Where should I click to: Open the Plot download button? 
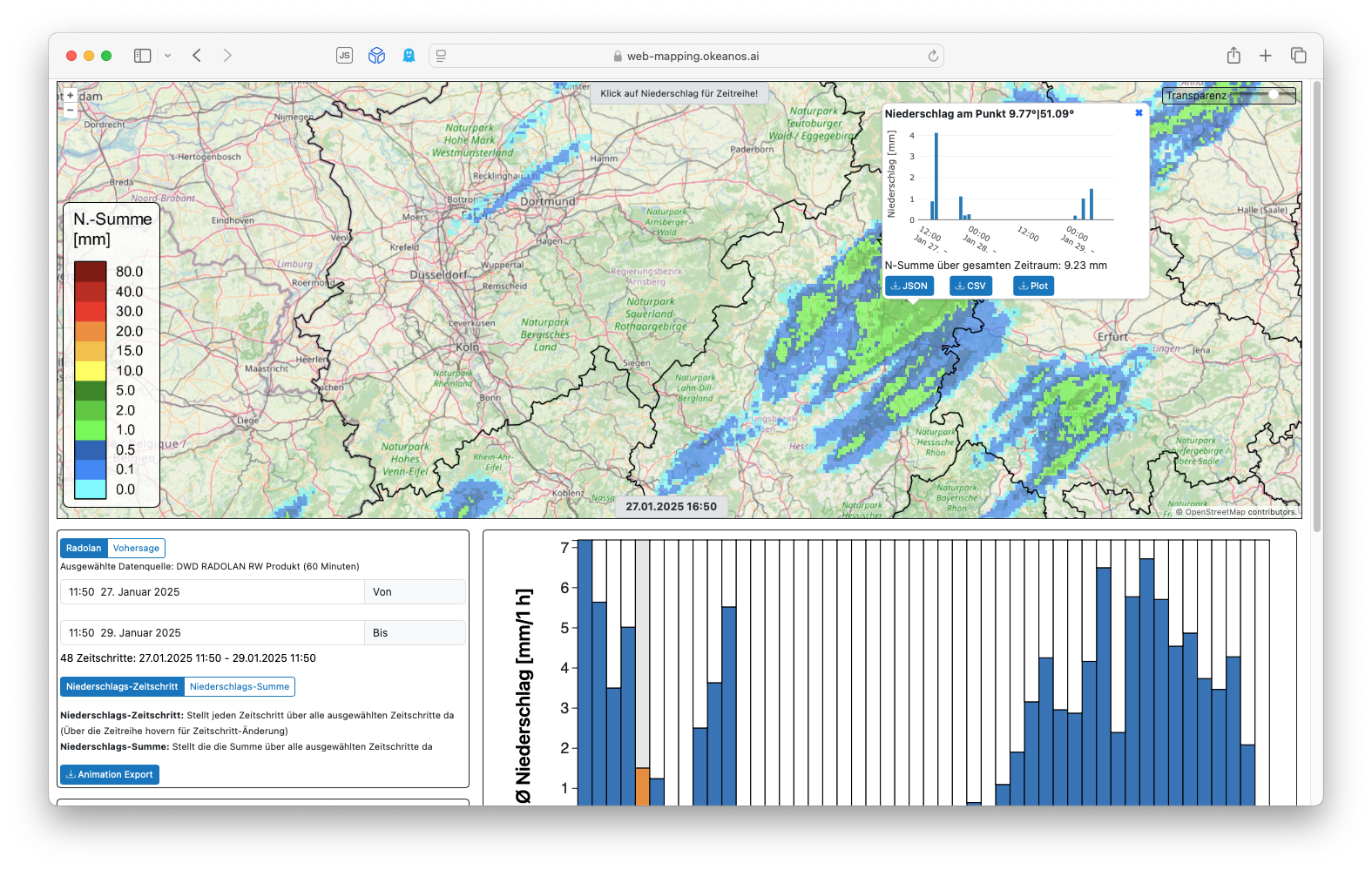click(1033, 286)
